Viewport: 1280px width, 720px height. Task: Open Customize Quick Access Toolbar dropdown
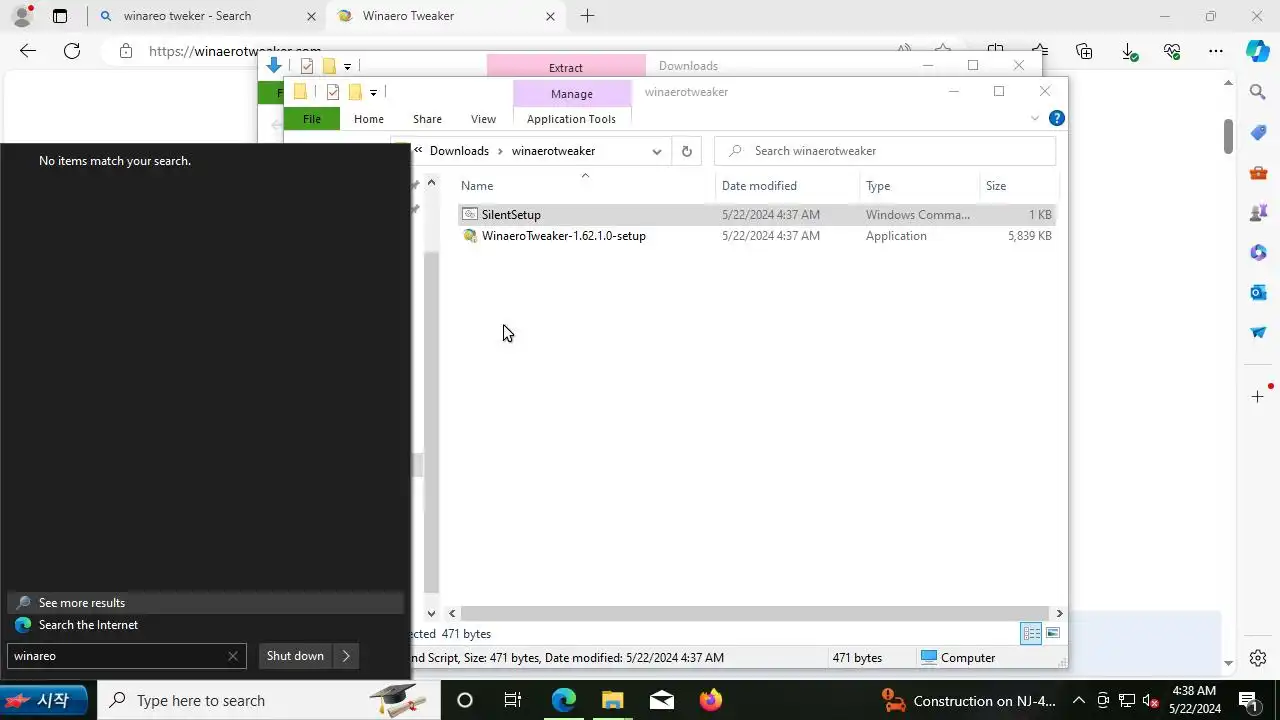tap(373, 92)
